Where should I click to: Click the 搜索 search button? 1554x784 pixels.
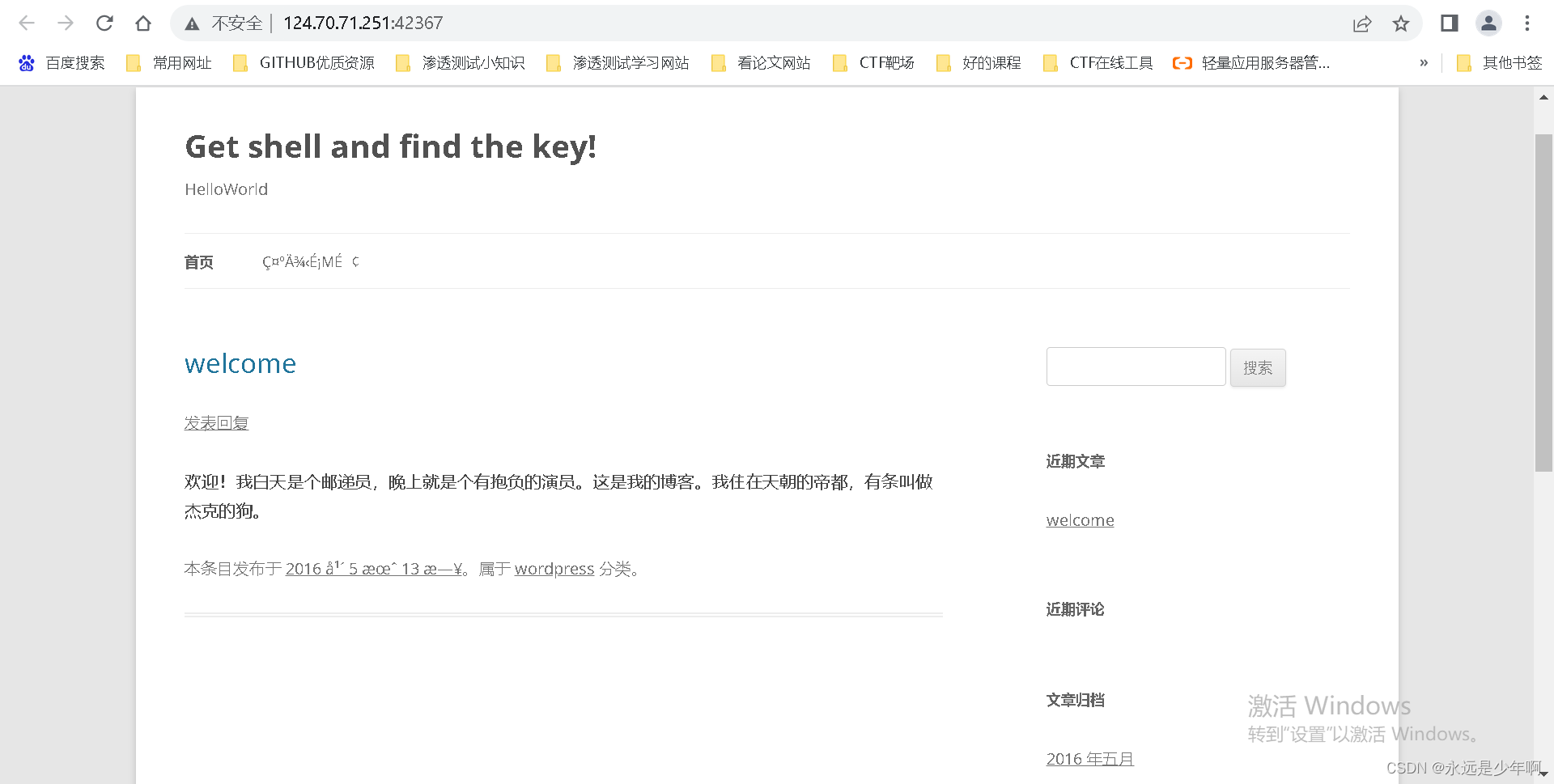point(1258,367)
